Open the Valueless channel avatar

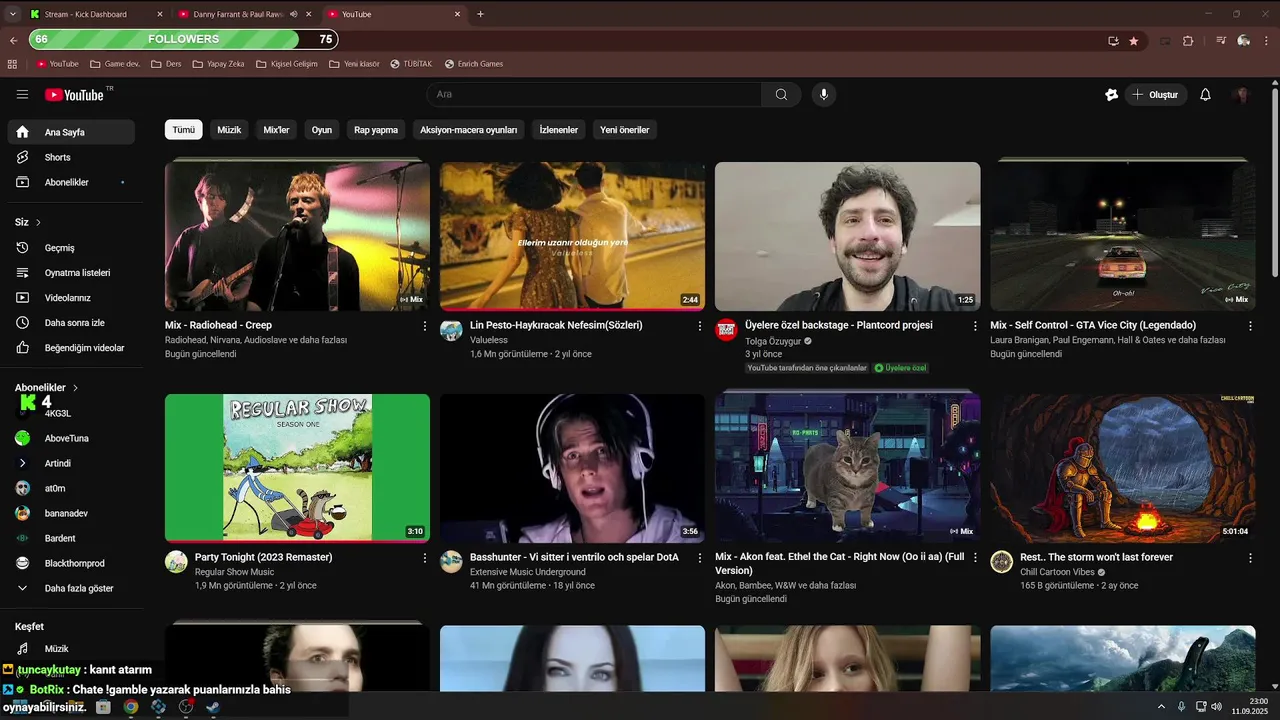tap(451, 331)
